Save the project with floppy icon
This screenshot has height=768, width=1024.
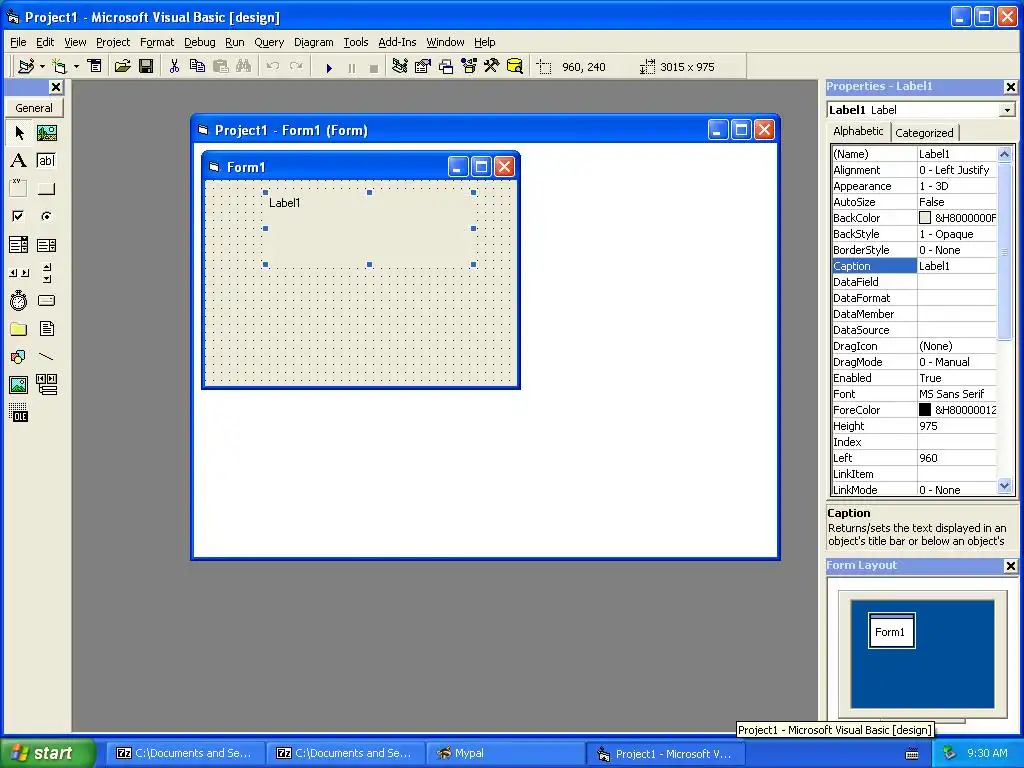coord(146,67)
